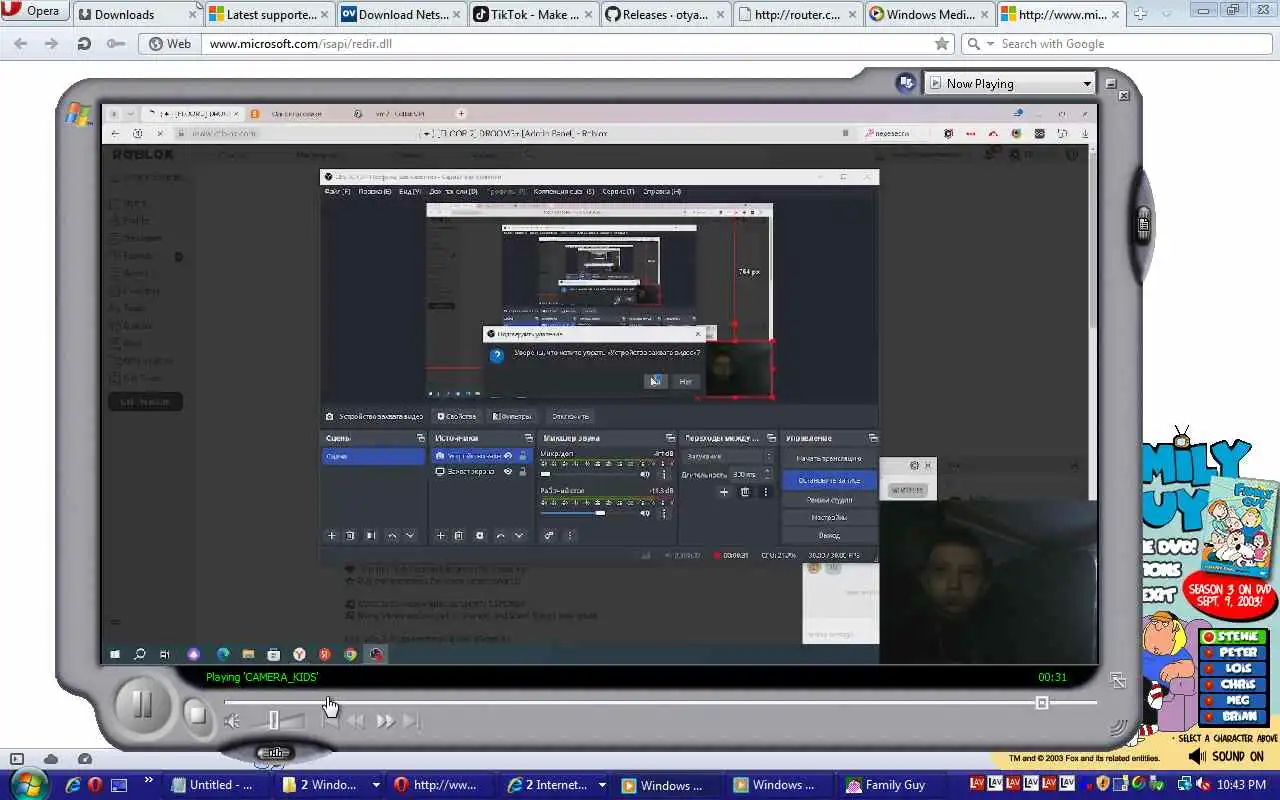Screen dimensions: 1280x800
Task: Click the Show Desktop quick launch icon
Action: (x=119, y=785)
